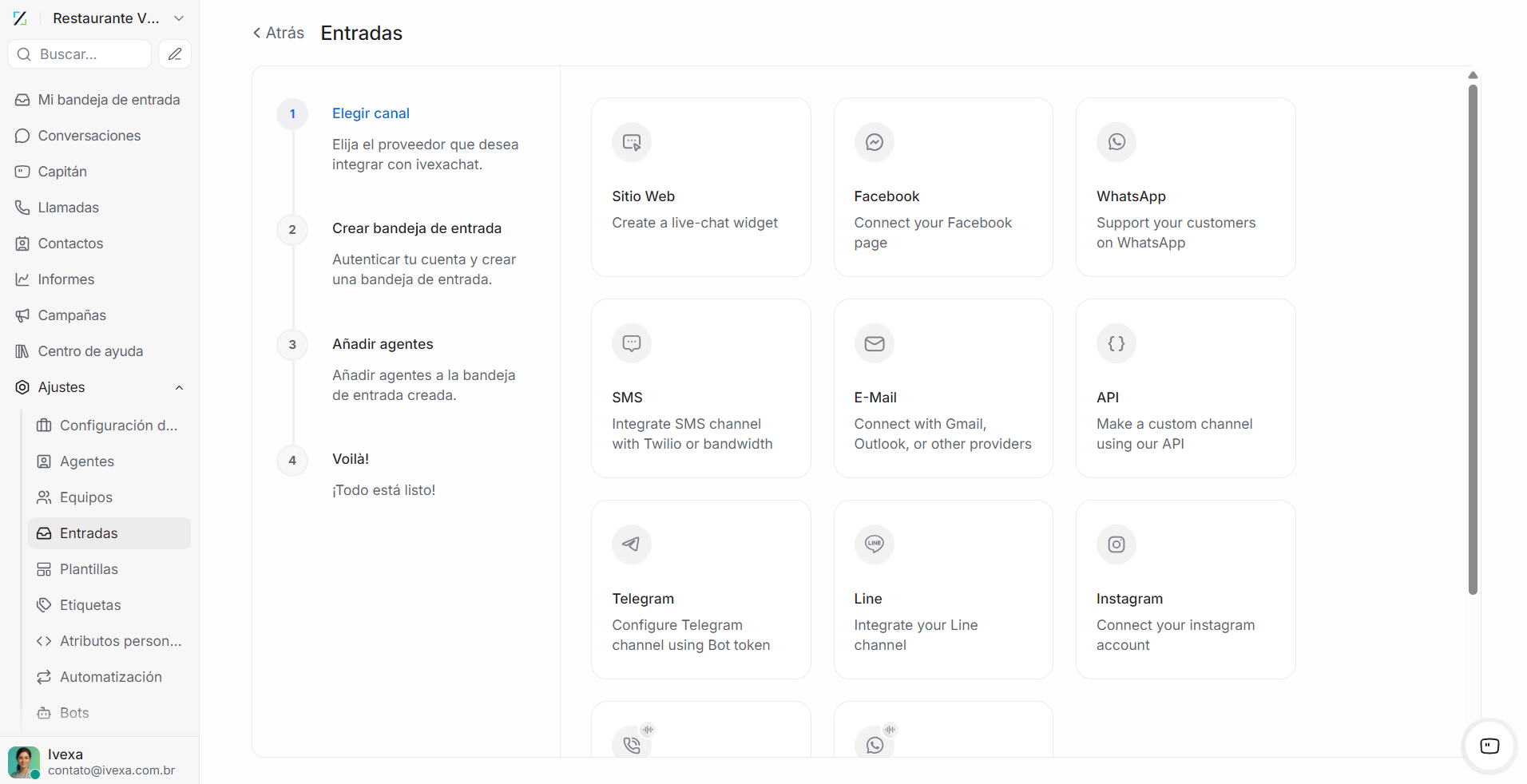Click the scrollbar up arrow
Viewport: 1527px width, 784px height.
(1473, 75)
